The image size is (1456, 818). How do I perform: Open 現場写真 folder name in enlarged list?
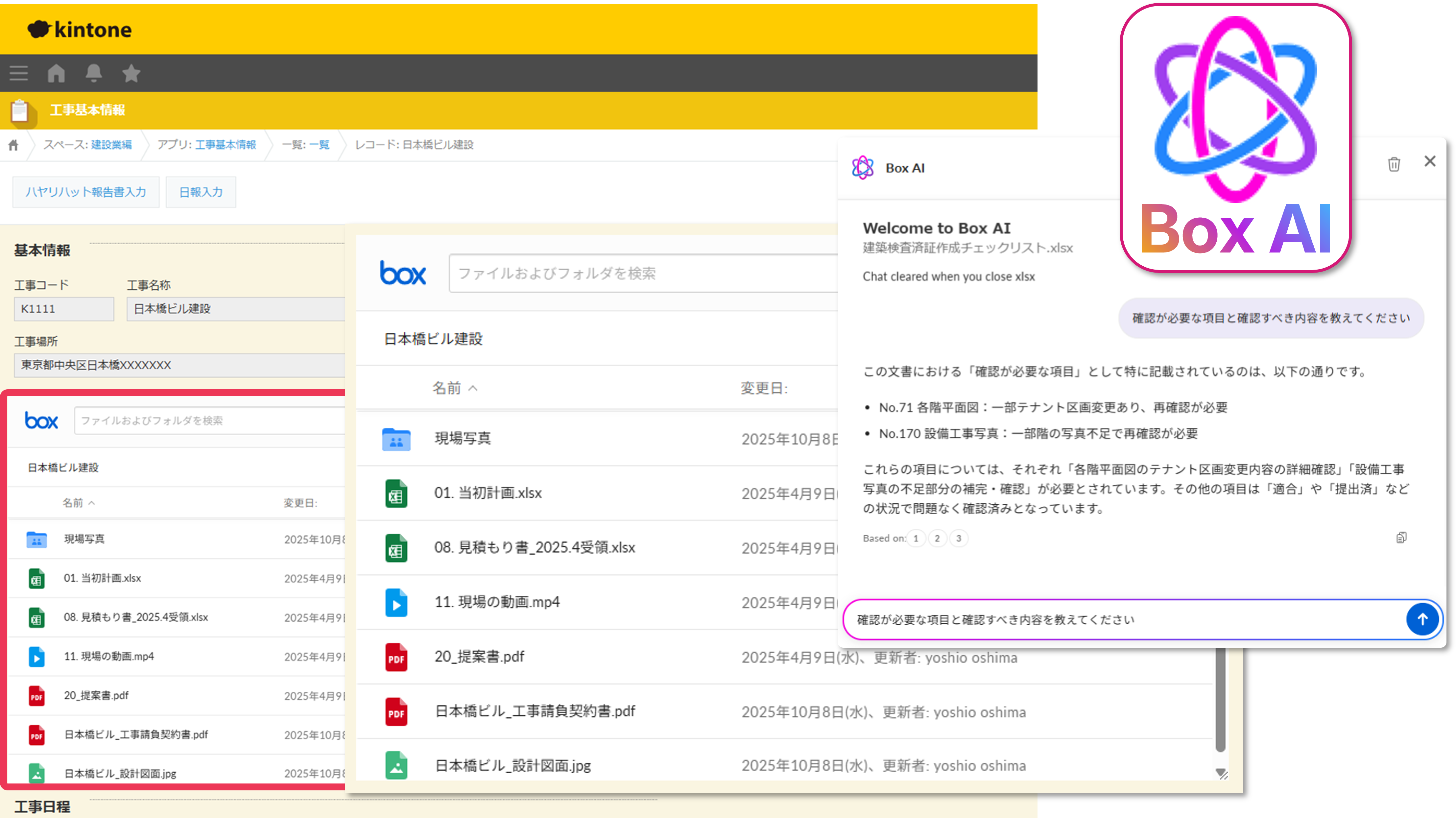[x=463, y=439]
